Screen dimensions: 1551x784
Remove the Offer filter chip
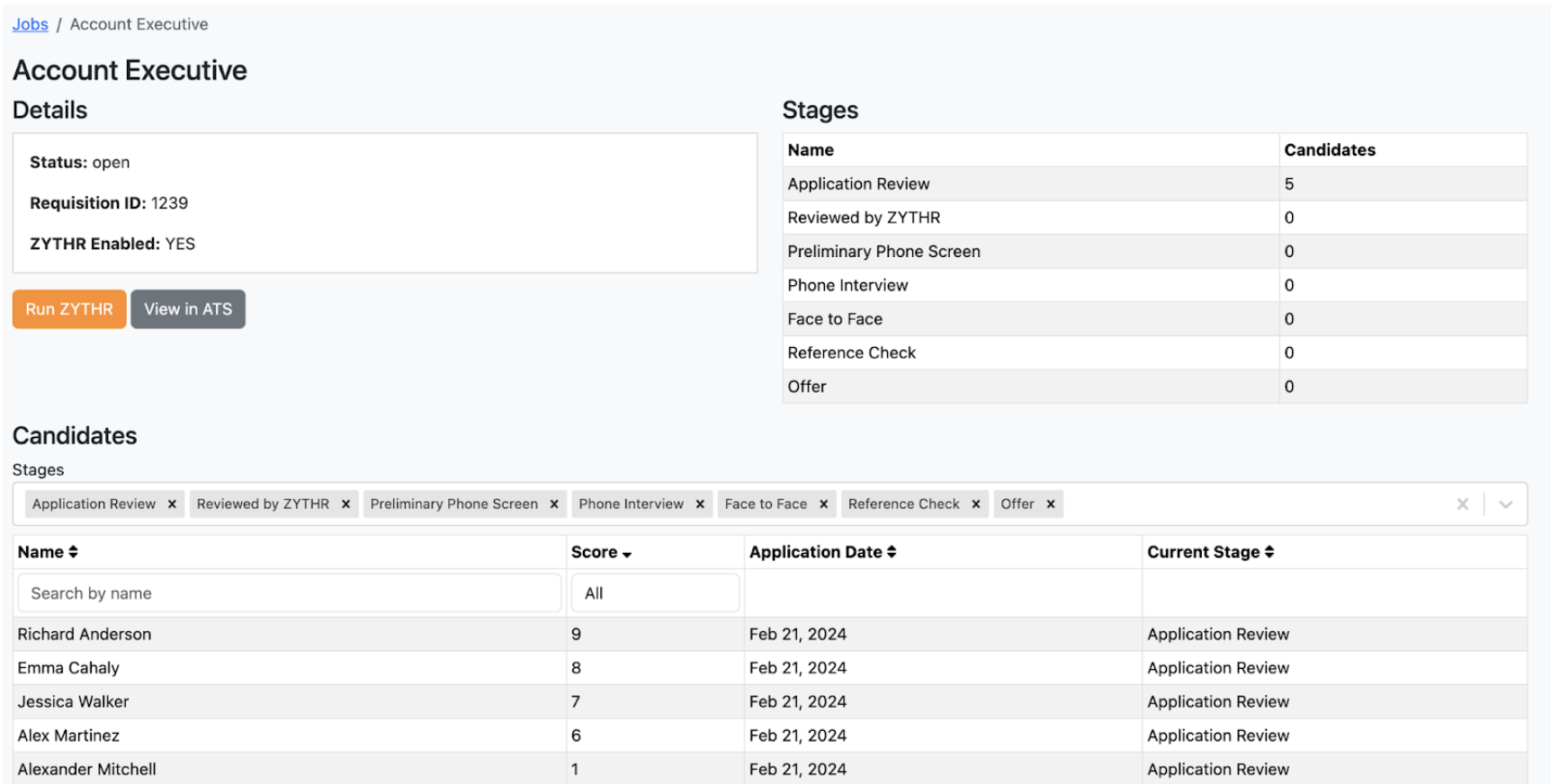coord(1051,504)
